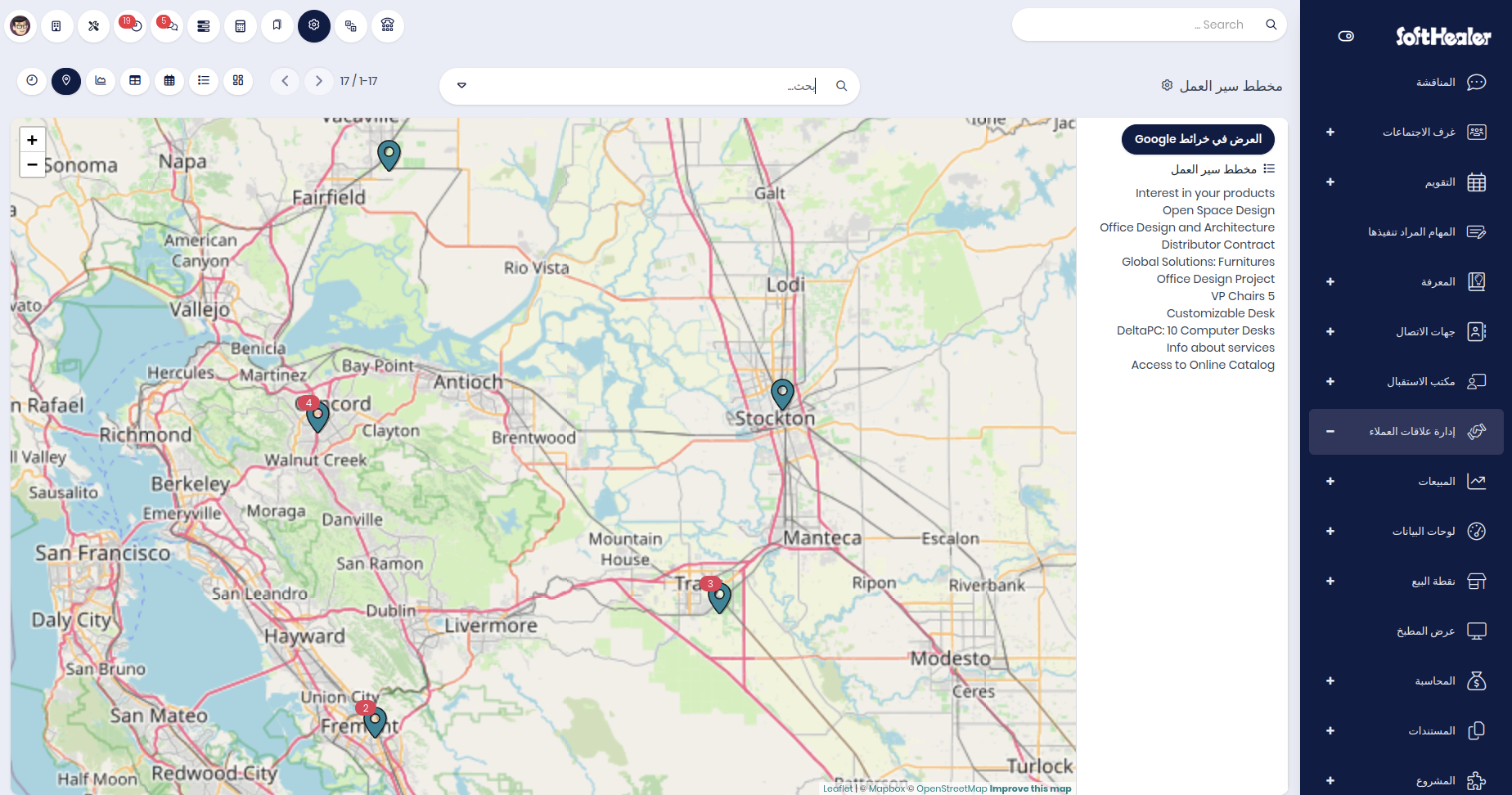
Task: Open لوحات البيانات menu in sidebar
Action: coord(1406,531)
